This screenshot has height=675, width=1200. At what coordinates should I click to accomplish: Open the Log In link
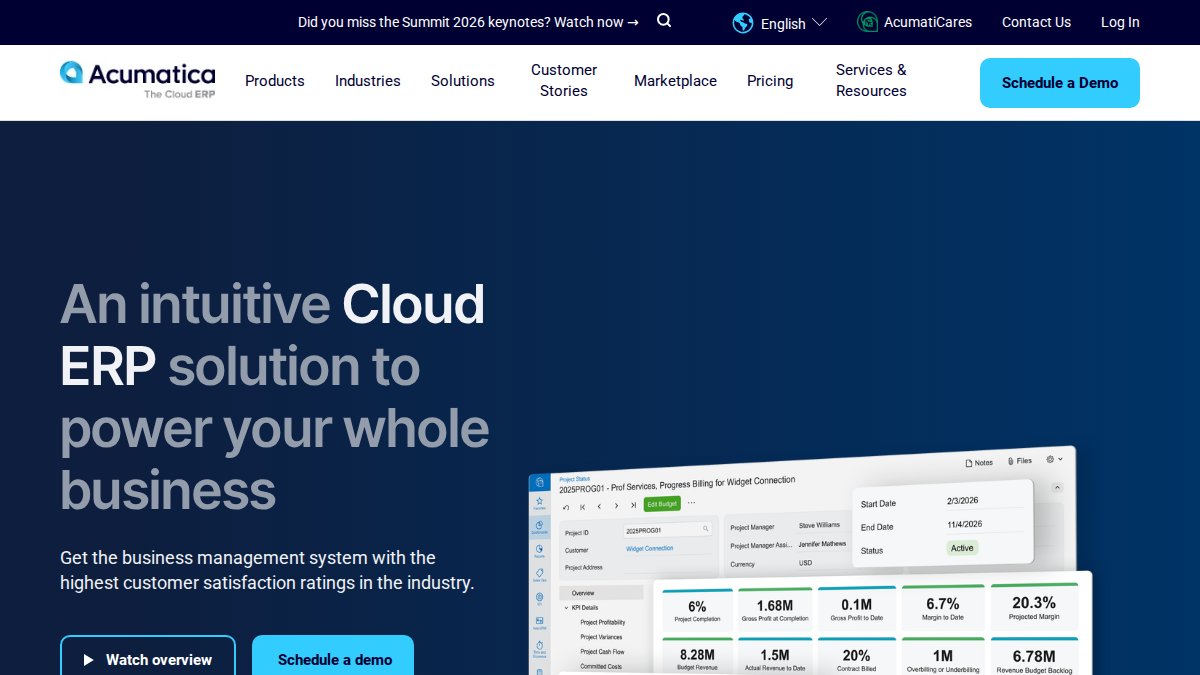click(1120, 22)
